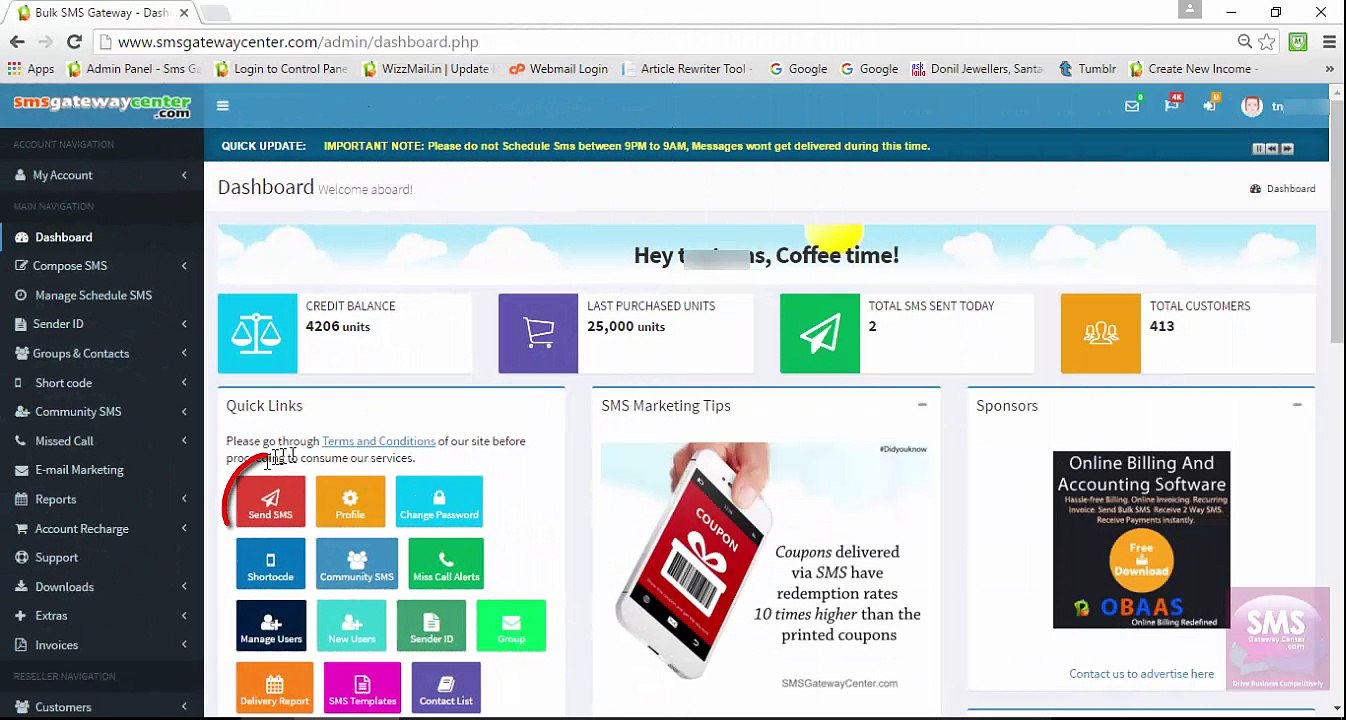Toggle the sidebar hamburger menu
This screenshot has height=720, width=1346.
click(x=222, y=106)
